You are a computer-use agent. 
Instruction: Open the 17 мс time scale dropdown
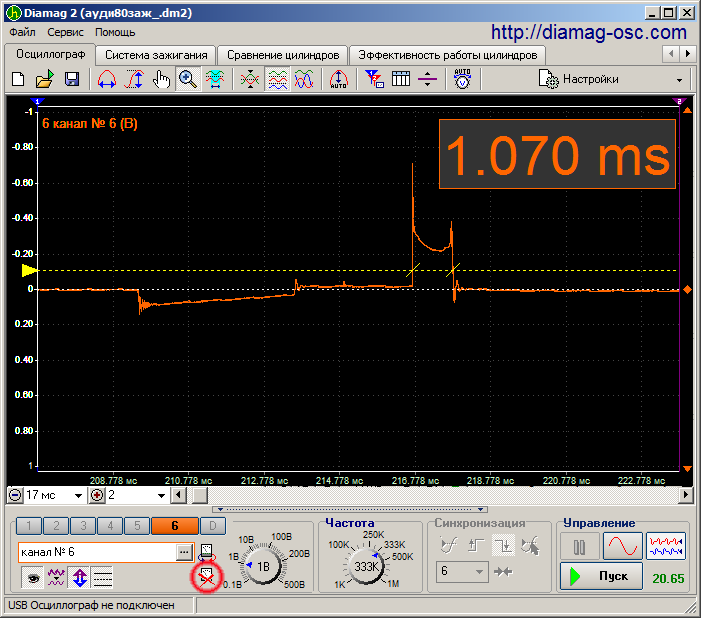[x=78, y=495]
